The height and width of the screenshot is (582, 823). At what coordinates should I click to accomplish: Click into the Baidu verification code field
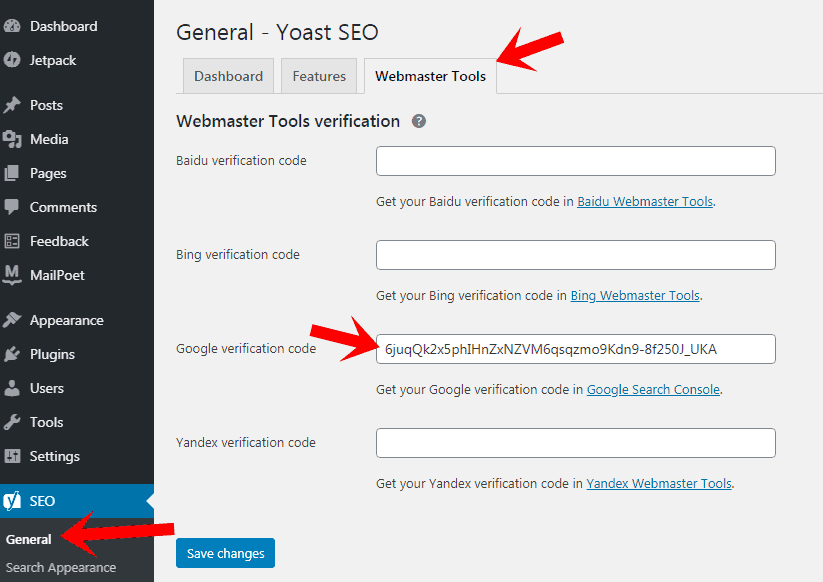(x=575, y=161)
